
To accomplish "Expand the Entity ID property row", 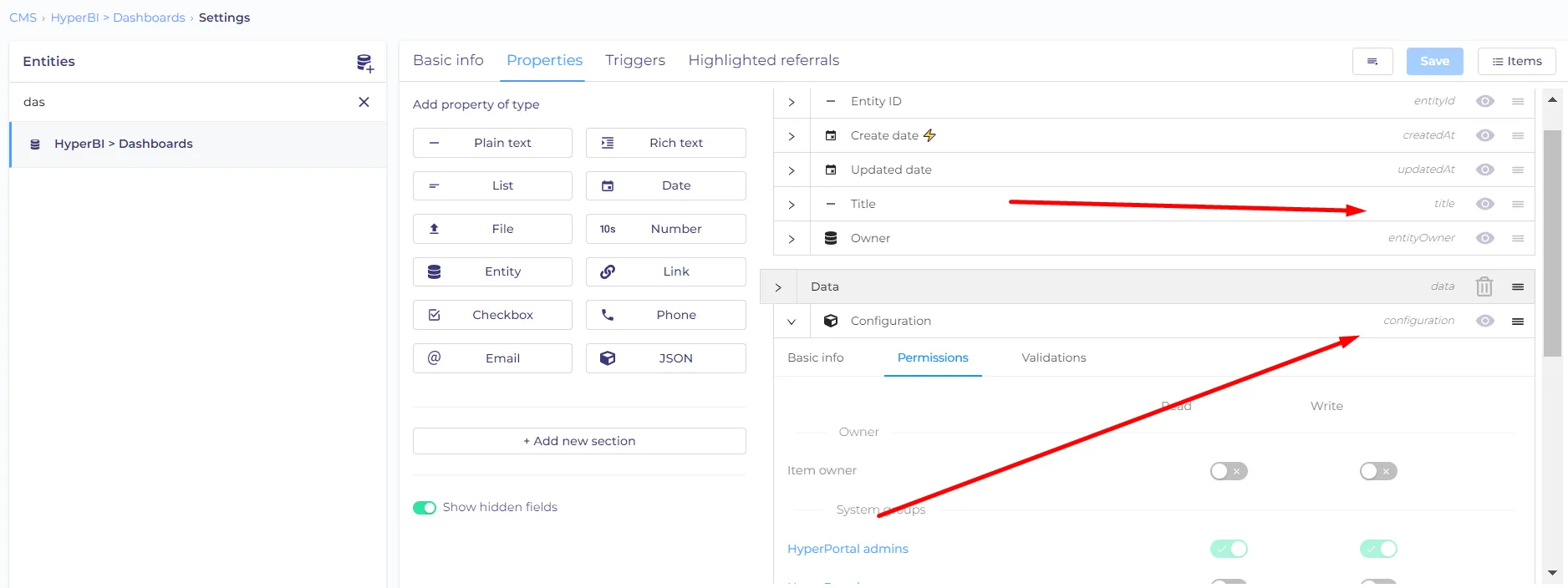I will click(792, 102).
